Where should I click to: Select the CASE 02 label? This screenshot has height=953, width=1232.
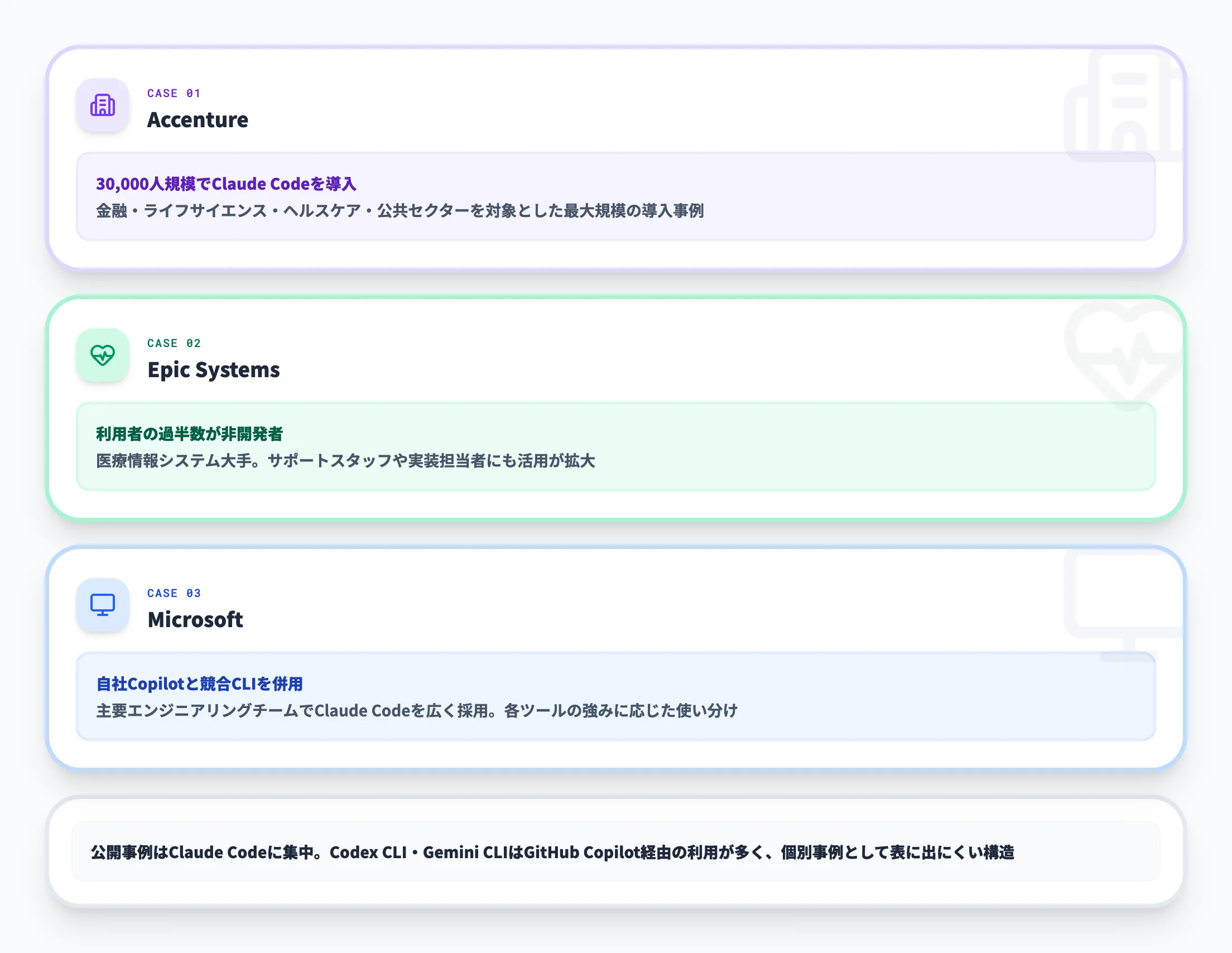click(x=174, y=344)
